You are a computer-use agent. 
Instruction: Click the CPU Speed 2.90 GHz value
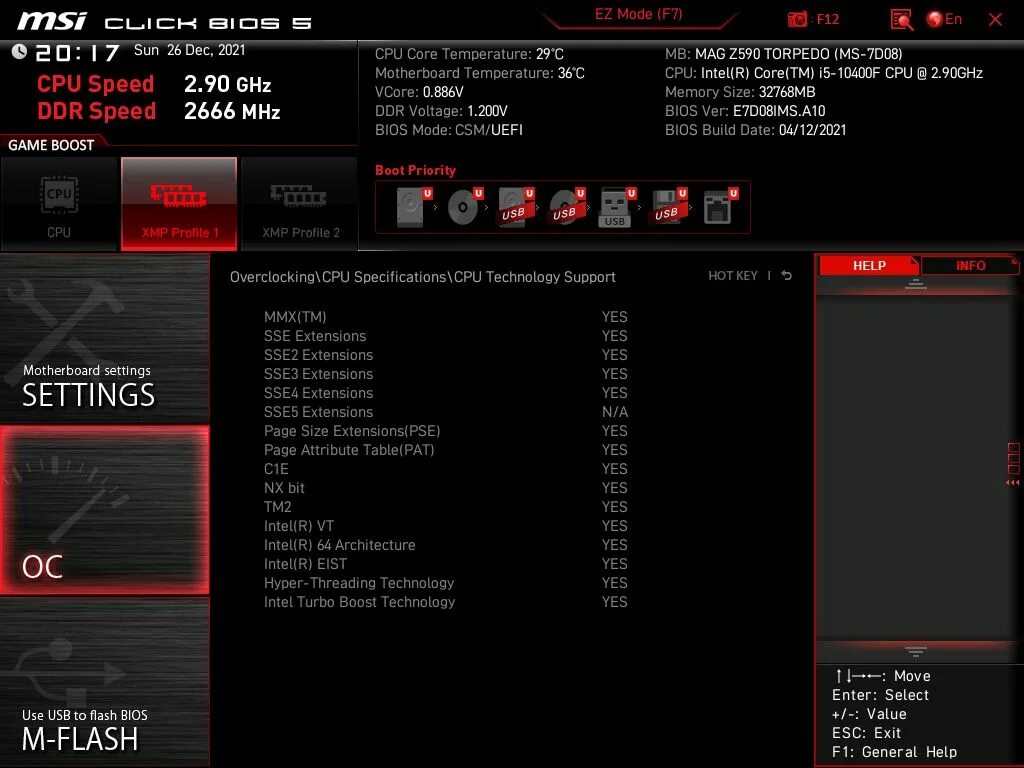pos(227,84)
